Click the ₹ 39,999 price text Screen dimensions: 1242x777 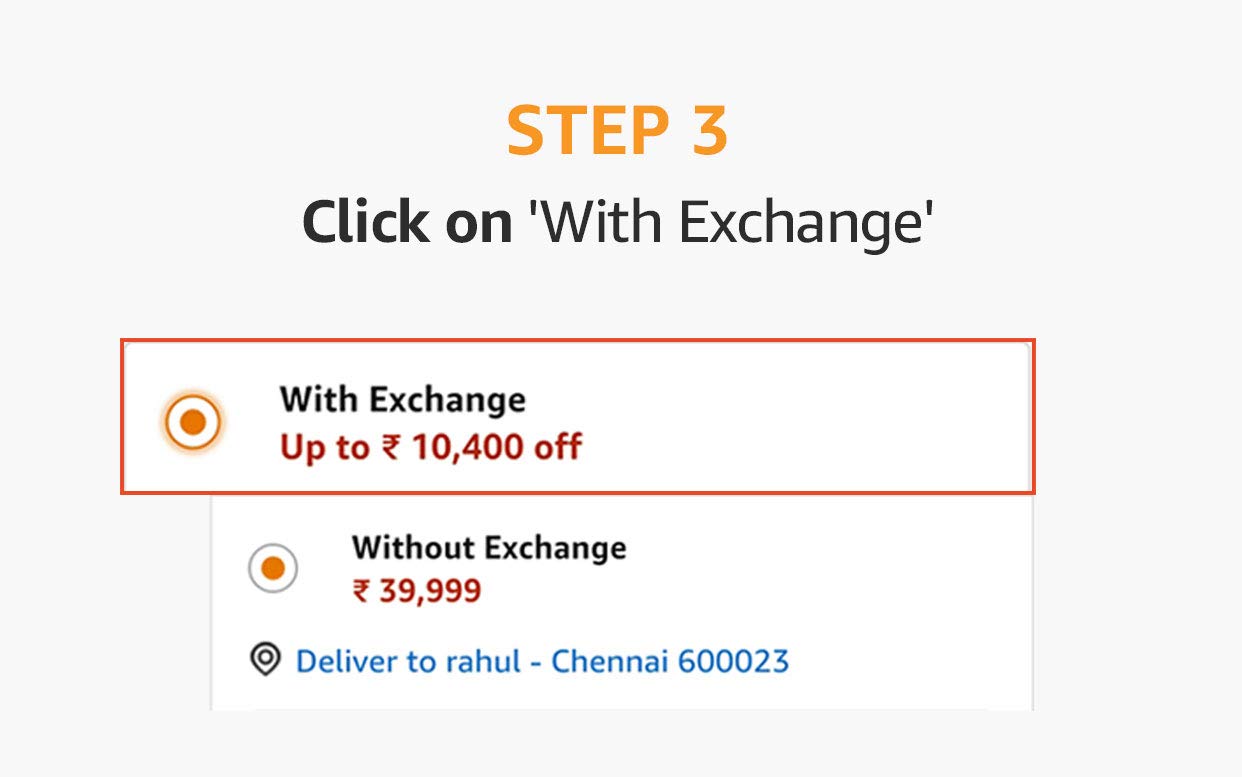(x=417, y=591)
